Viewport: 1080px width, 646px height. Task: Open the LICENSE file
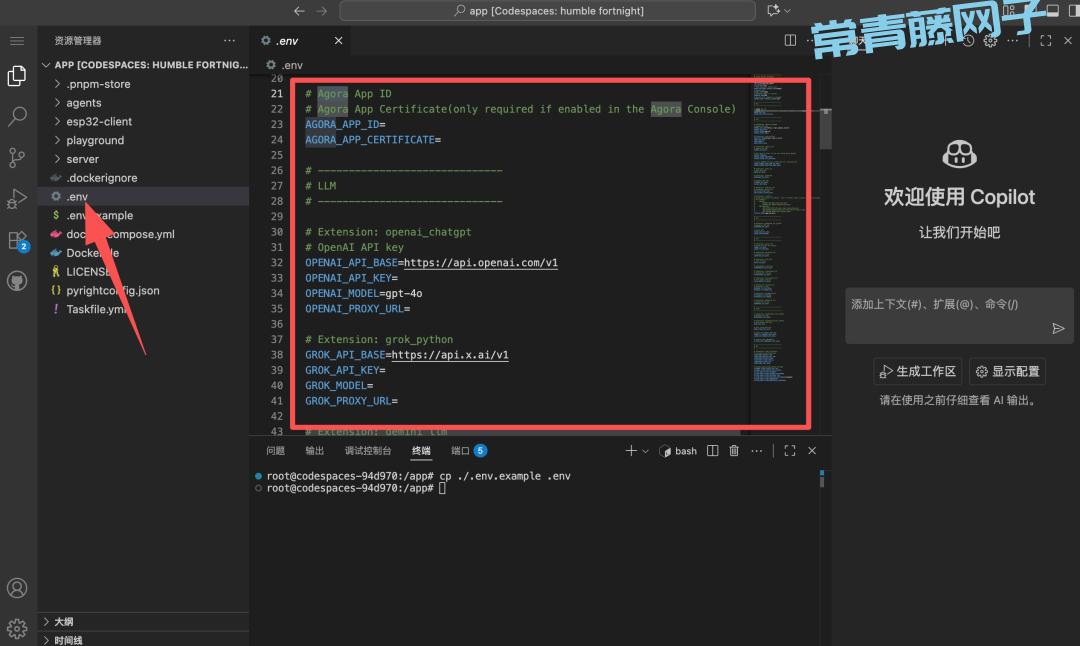(x=144, y=271)
